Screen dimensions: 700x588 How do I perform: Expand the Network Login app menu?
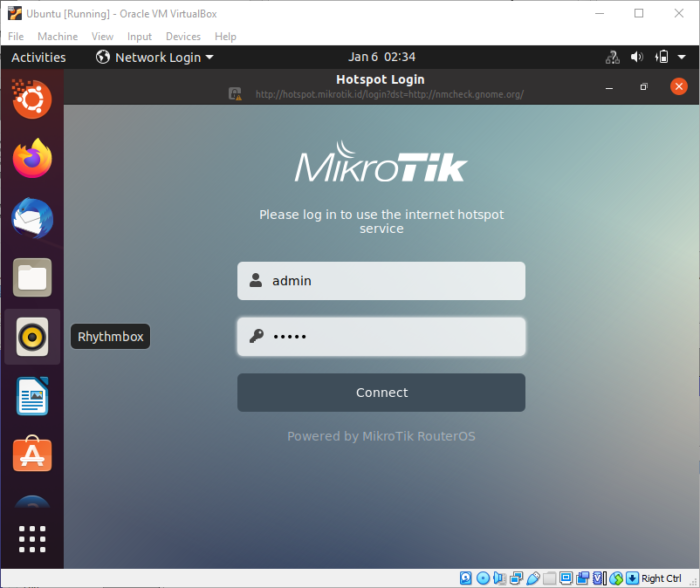155,57
